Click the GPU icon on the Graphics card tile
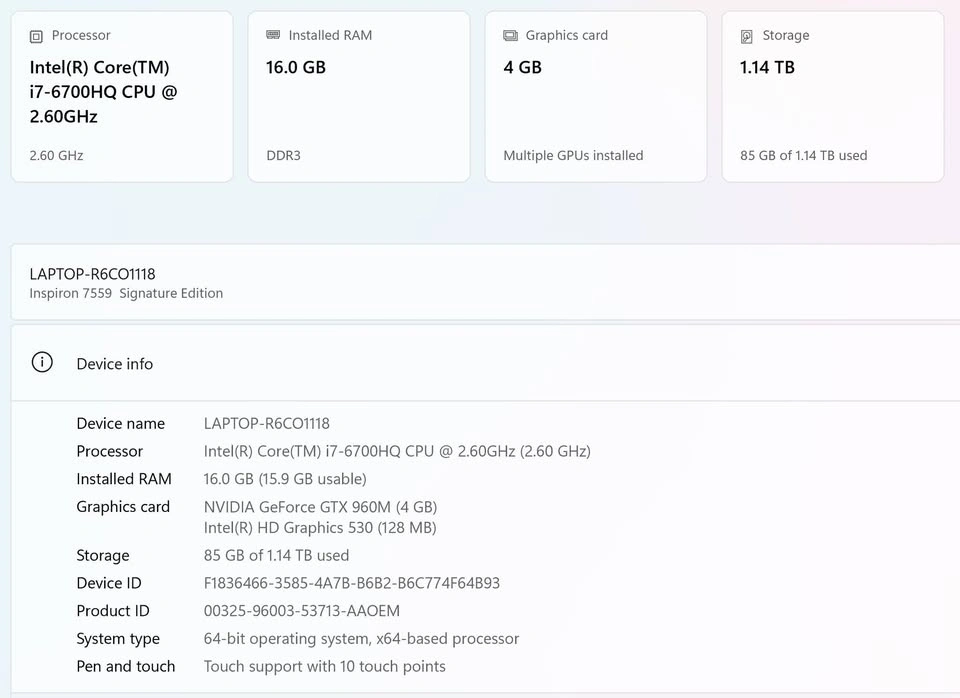Screen dimensions: 960x698 pos(510,36)
